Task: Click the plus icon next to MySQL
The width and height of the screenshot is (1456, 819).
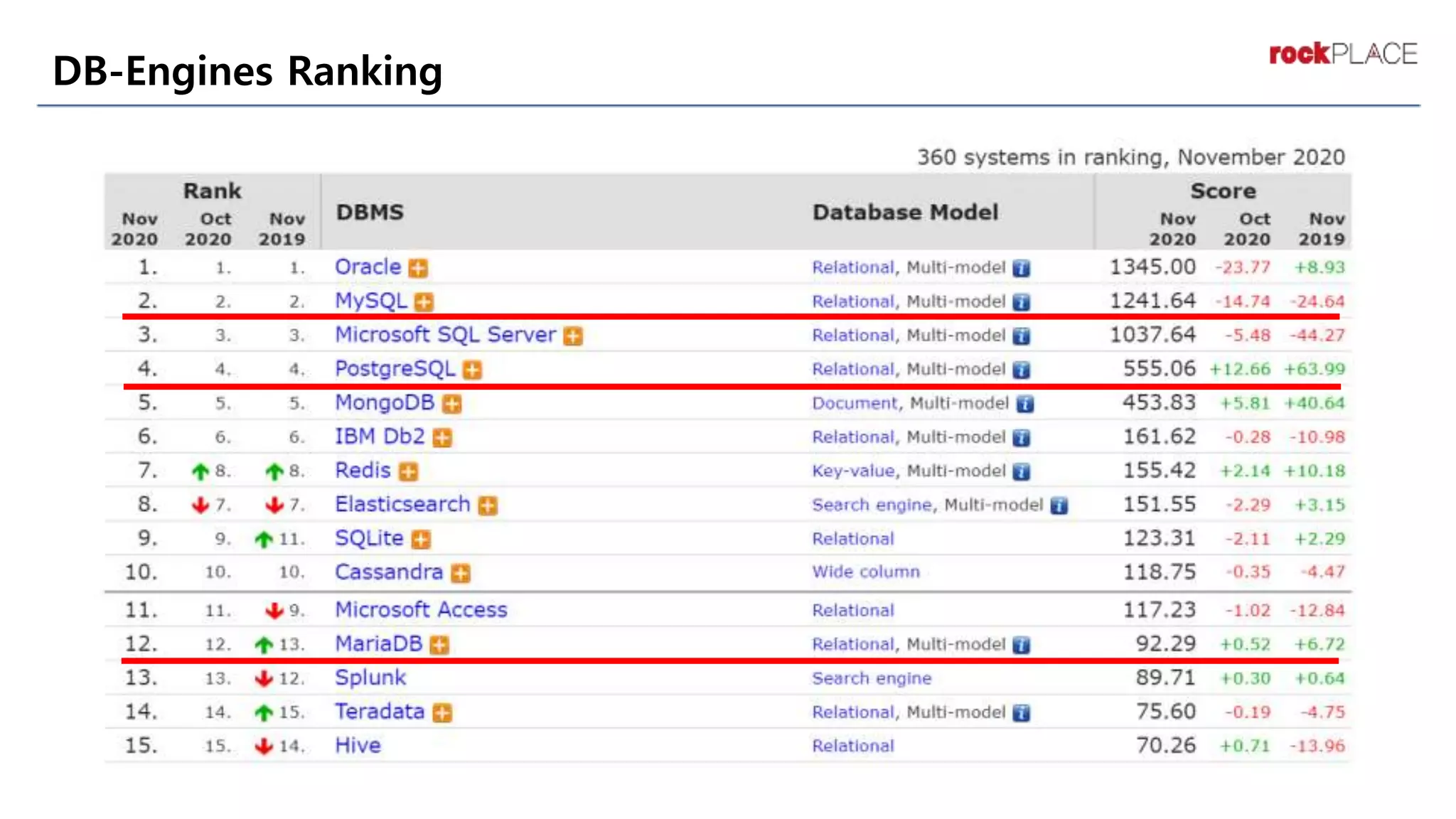Action: point(424,302)
